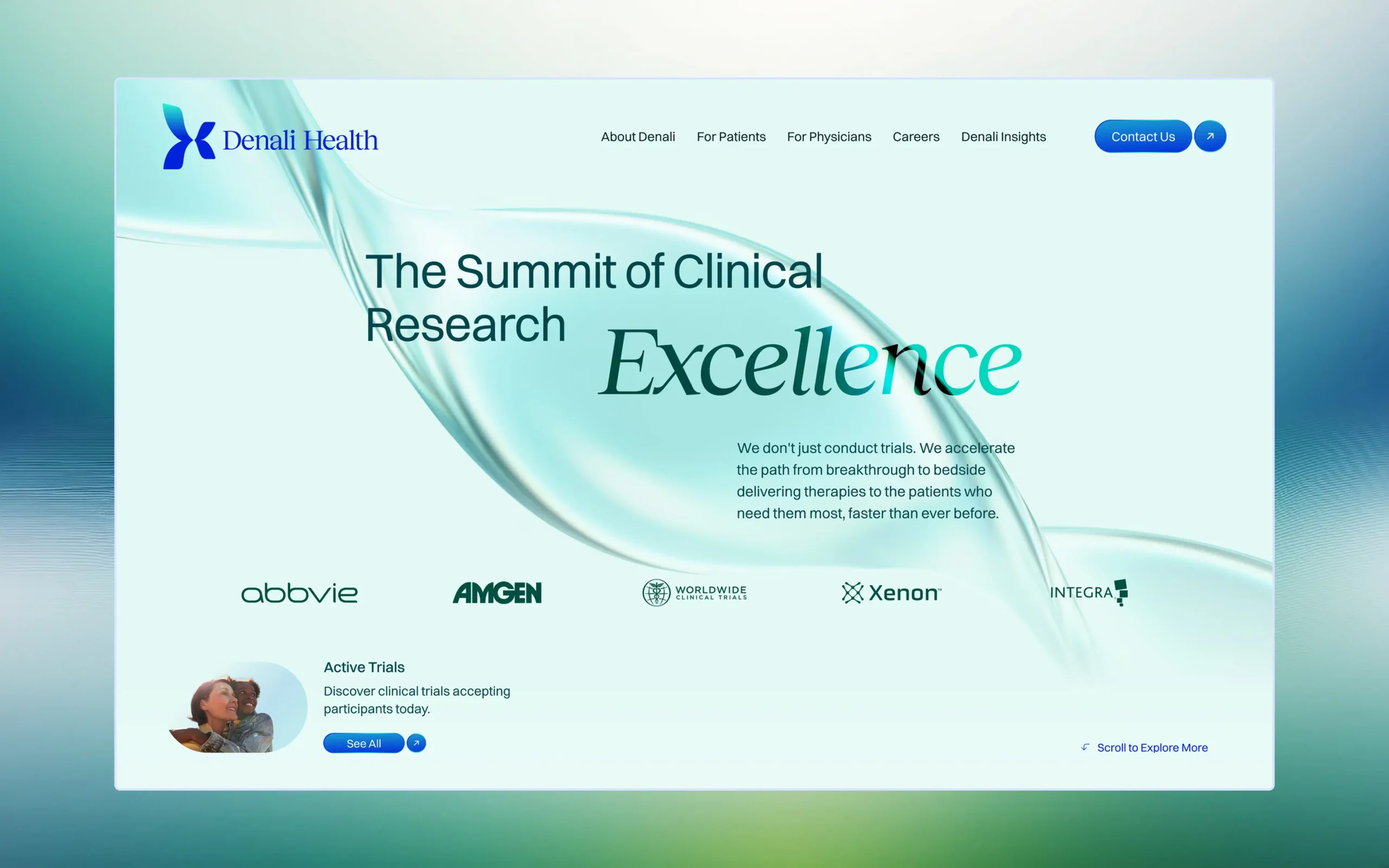
Task: Click the Denali Health butterfly logo icon
Action: click(189, 137)
